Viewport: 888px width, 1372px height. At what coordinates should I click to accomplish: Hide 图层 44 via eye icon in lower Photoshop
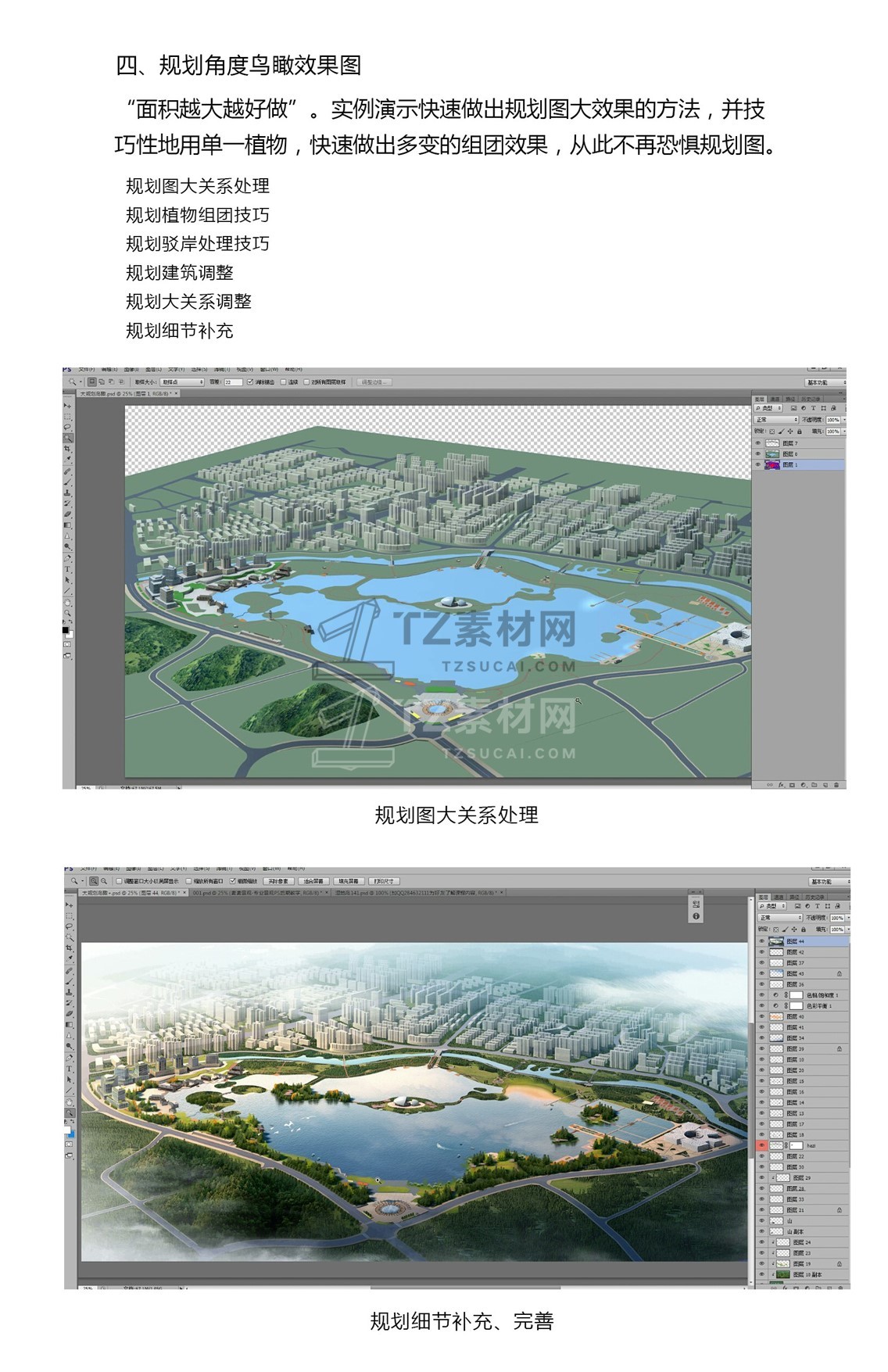(x=761, y=941)
